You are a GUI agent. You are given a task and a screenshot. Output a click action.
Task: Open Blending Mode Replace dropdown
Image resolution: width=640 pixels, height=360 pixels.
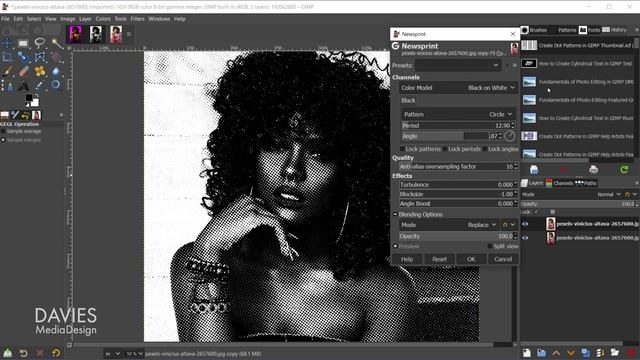449,225
